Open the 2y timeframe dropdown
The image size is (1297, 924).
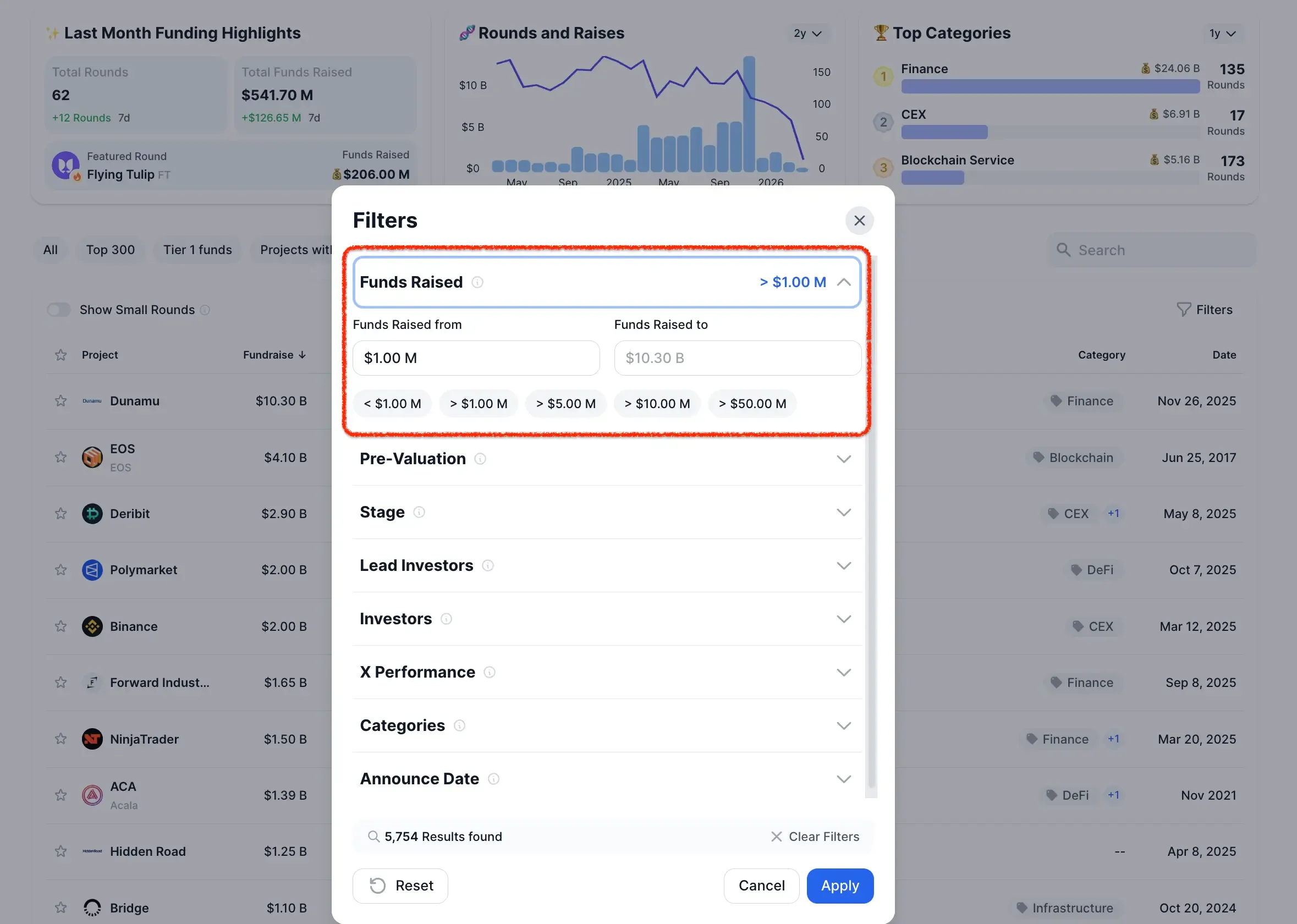[808, 34]
